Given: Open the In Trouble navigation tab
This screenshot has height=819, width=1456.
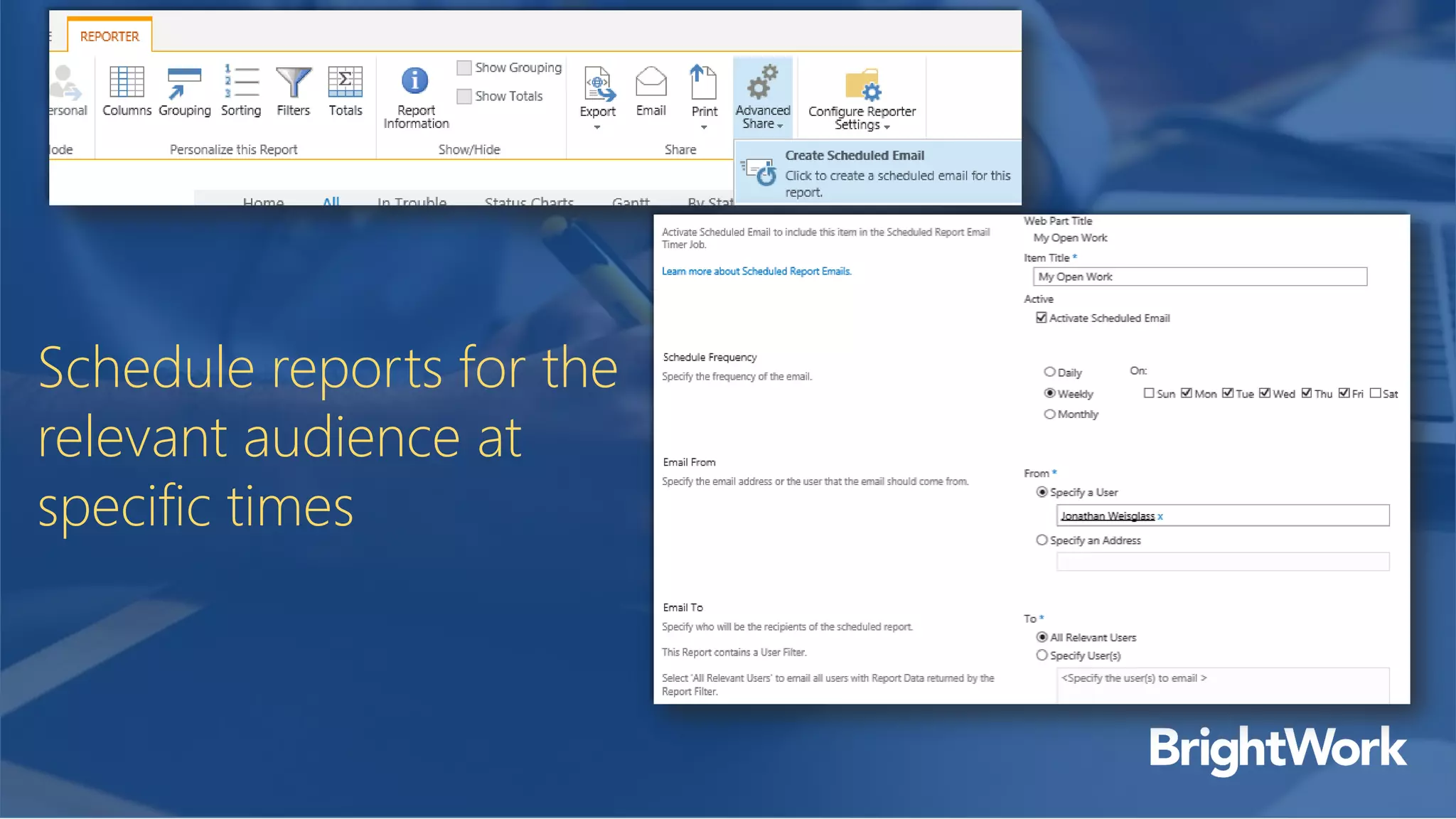Looking at the screenshot, I should [412, 201].
